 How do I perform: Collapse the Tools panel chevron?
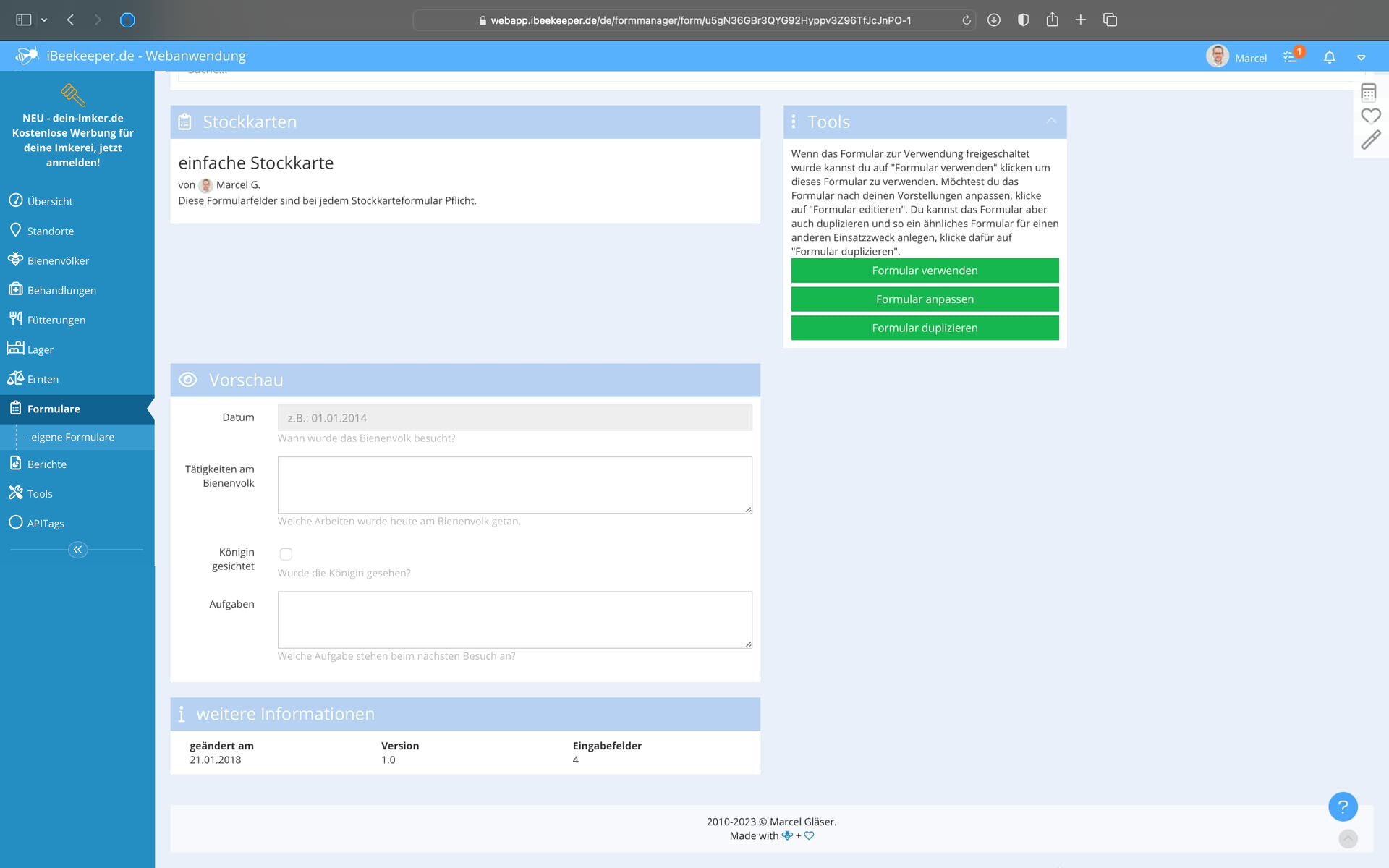click(x=1051, y=121)
